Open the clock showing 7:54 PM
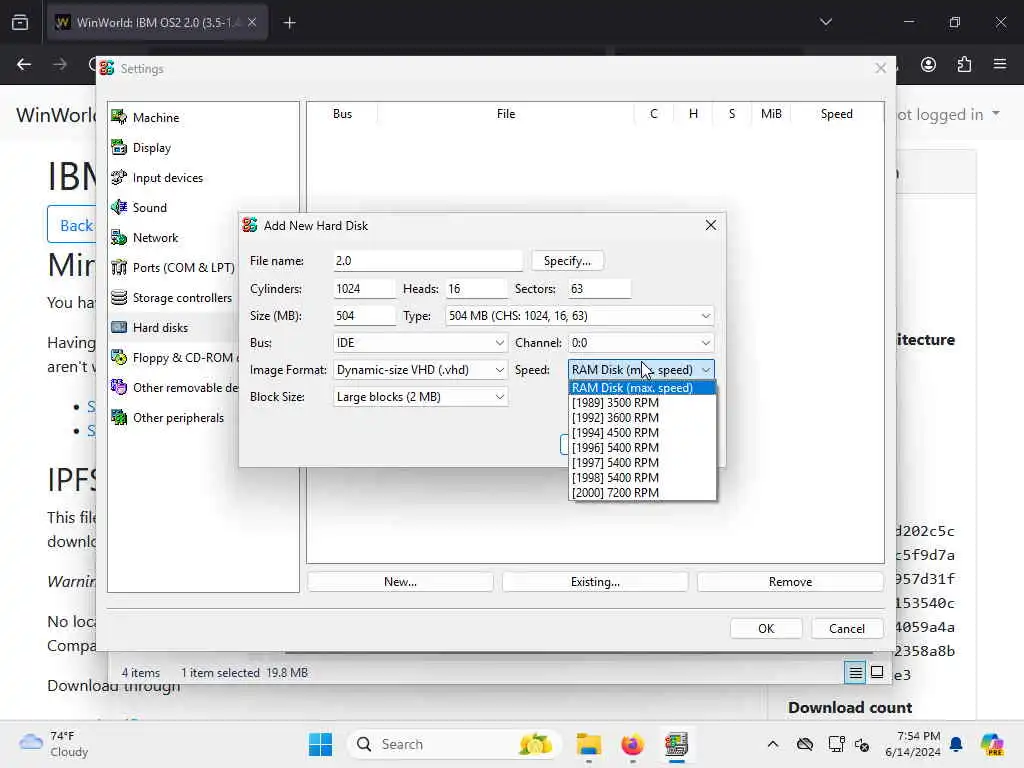The image size is (1024, 768). tap(912, 744)
